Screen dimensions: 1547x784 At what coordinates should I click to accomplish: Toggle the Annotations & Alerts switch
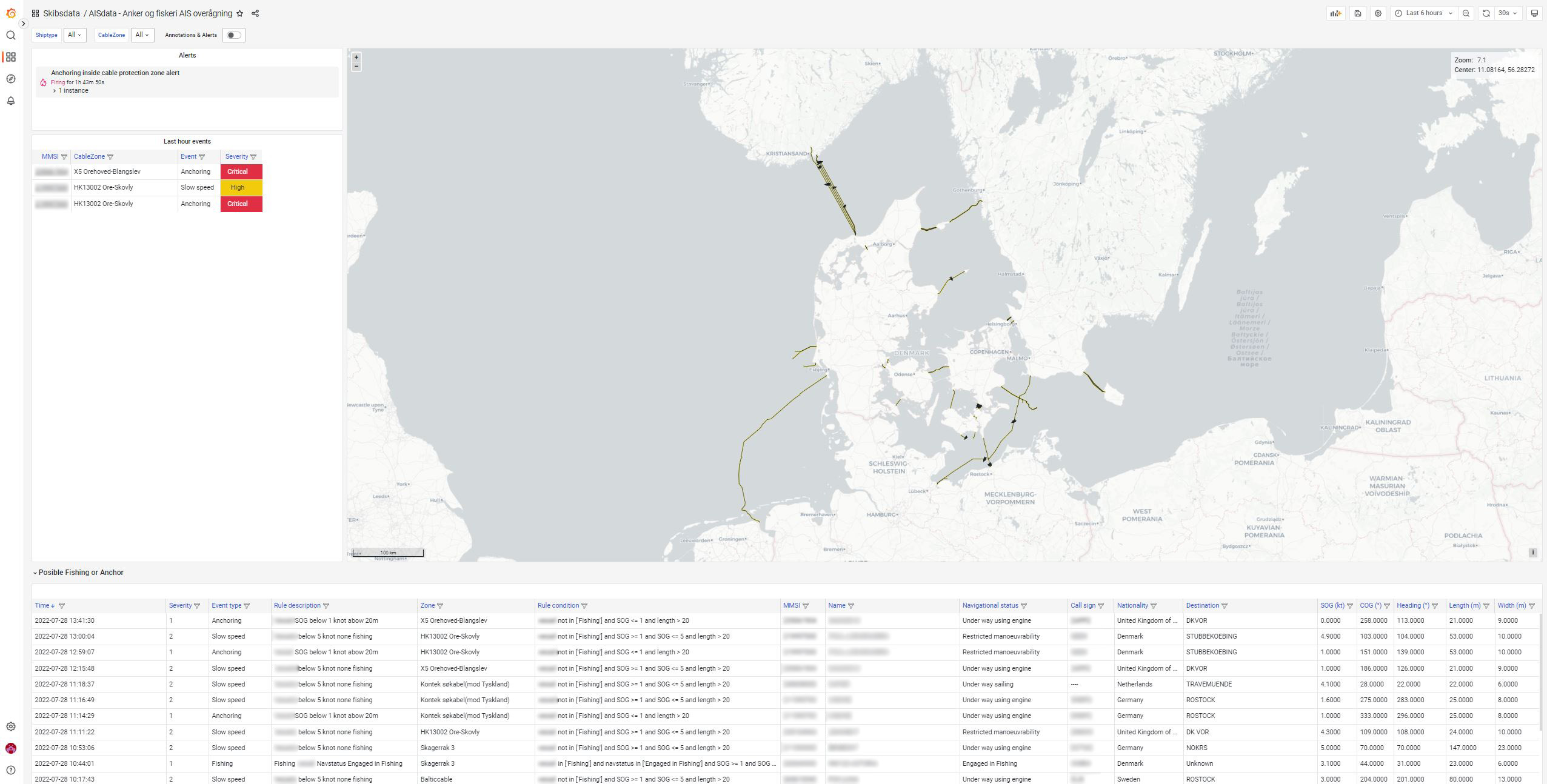pyautogui.click(x=233, y=35)
